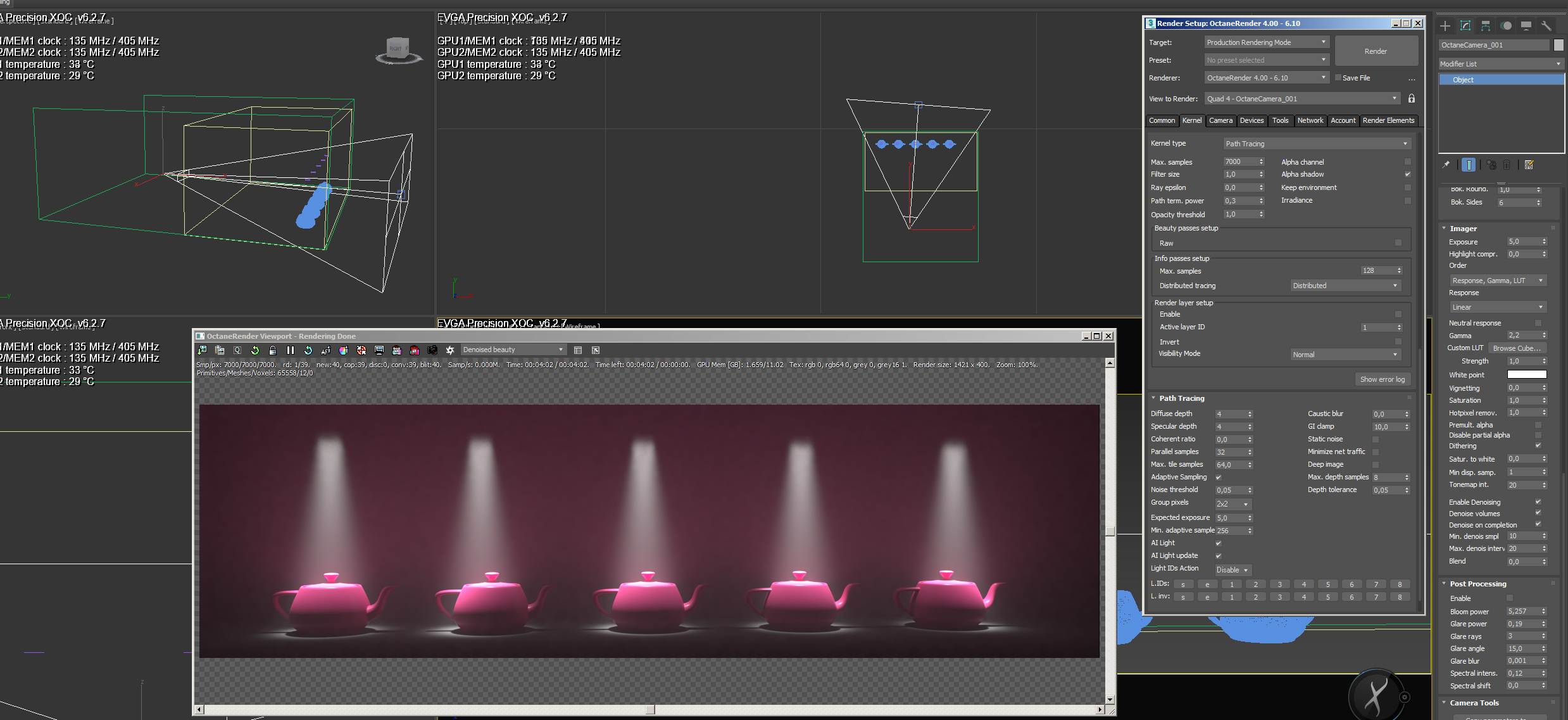Switch to the Camera tab
This screenshot has width=1568, height=720.
(1220, 120)
